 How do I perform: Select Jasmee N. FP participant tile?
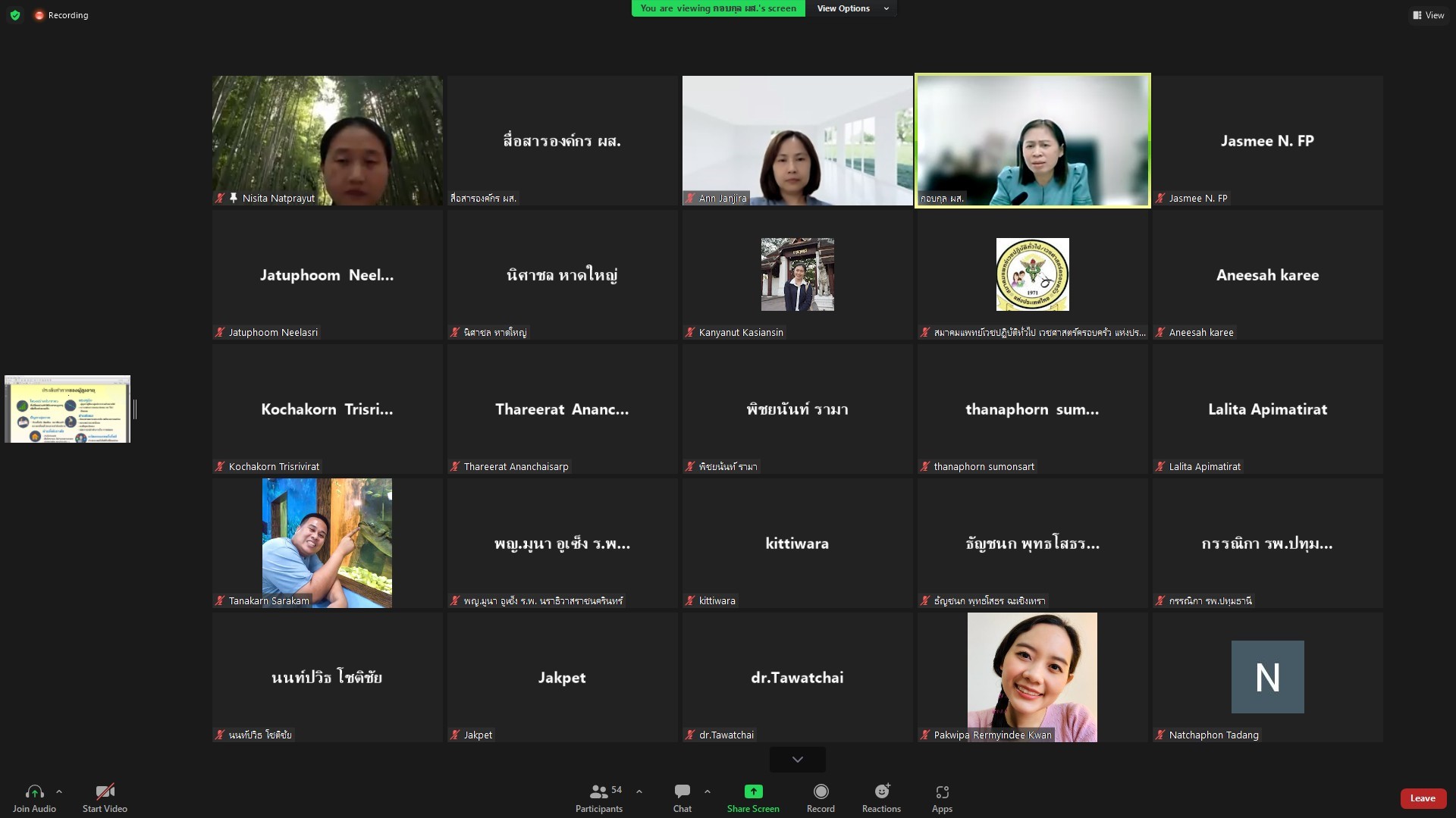click(1268, 140)
